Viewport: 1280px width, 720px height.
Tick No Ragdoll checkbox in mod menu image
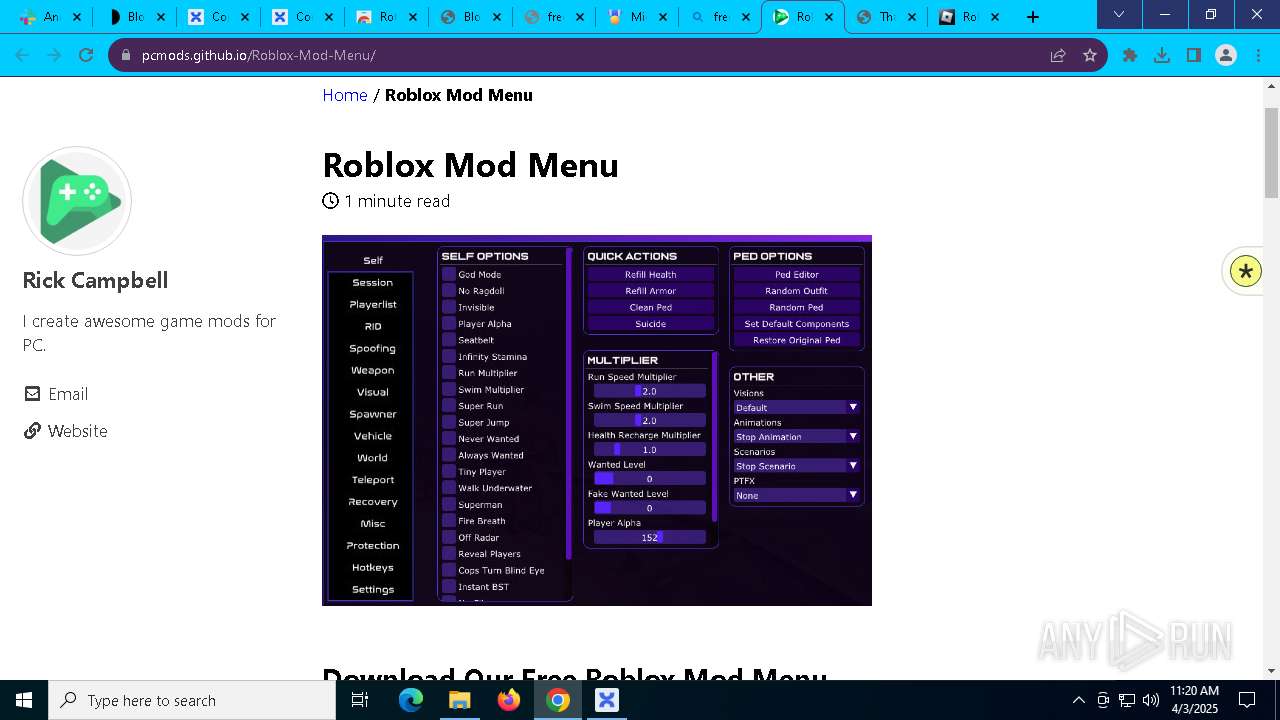(x=449, y=291)
